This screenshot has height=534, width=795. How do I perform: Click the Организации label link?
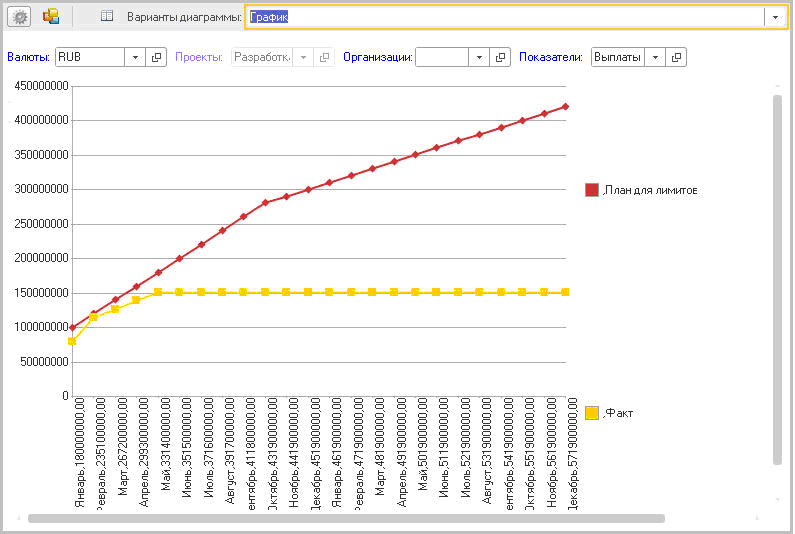click(x=377, y=58)
